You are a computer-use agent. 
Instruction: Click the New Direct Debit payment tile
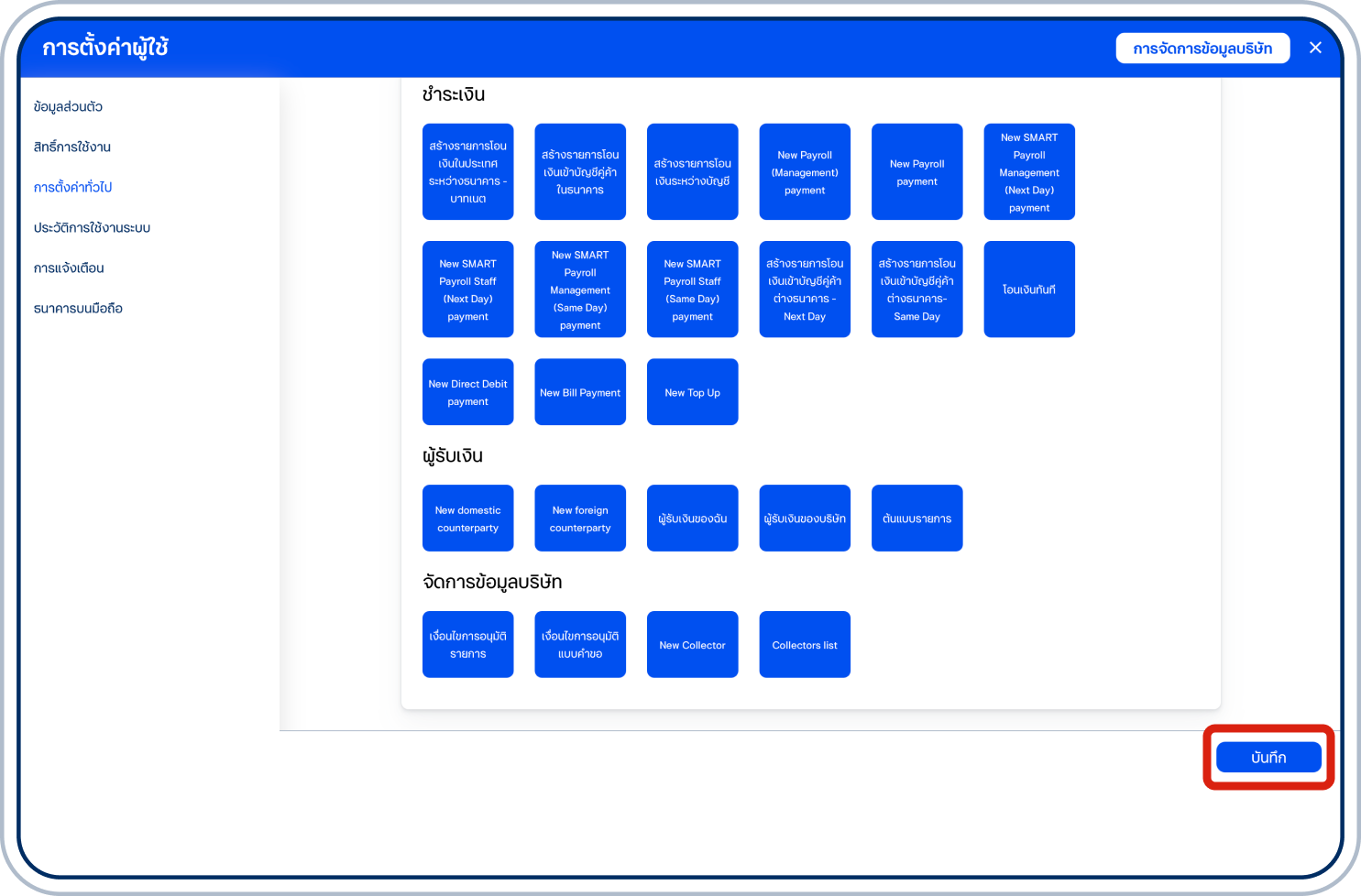coord(467,392)
